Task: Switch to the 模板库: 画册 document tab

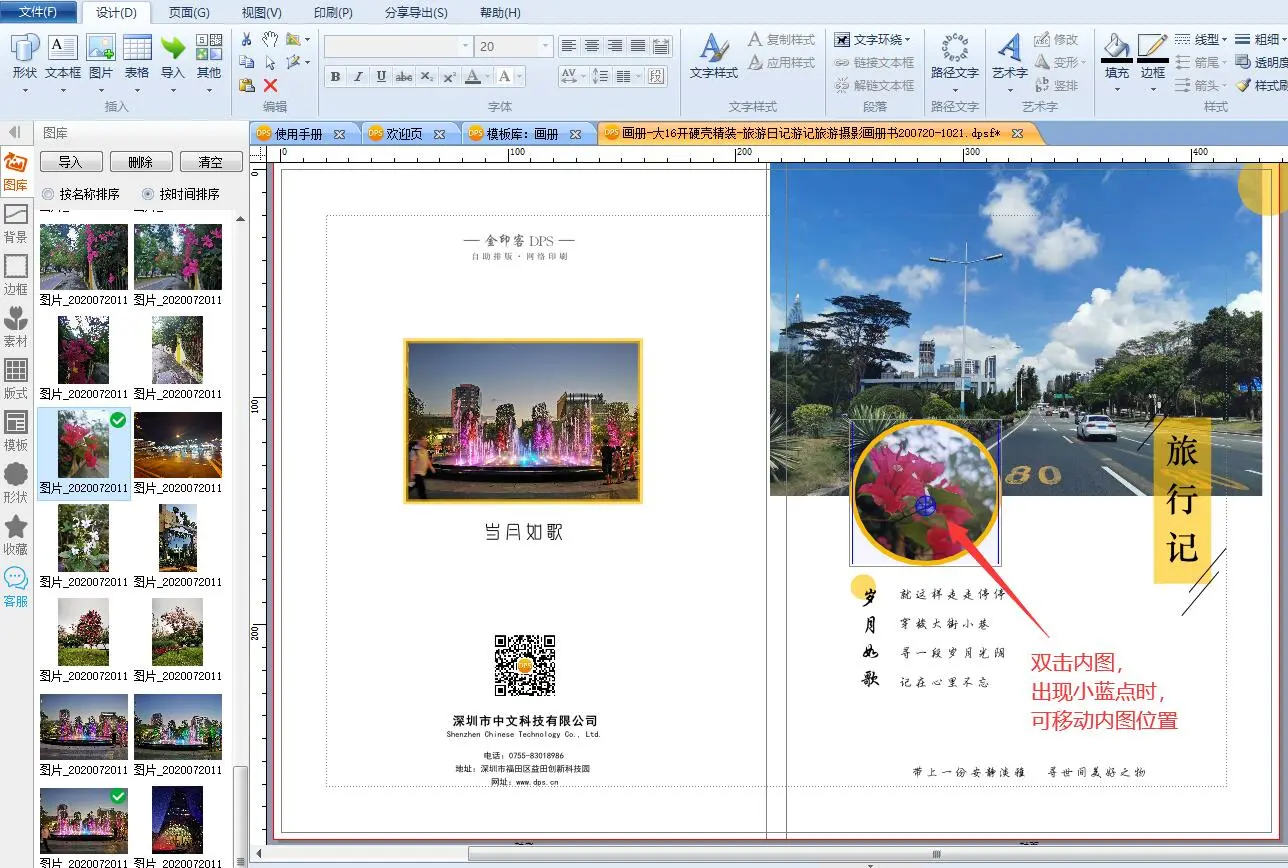Action: (522, 133)
